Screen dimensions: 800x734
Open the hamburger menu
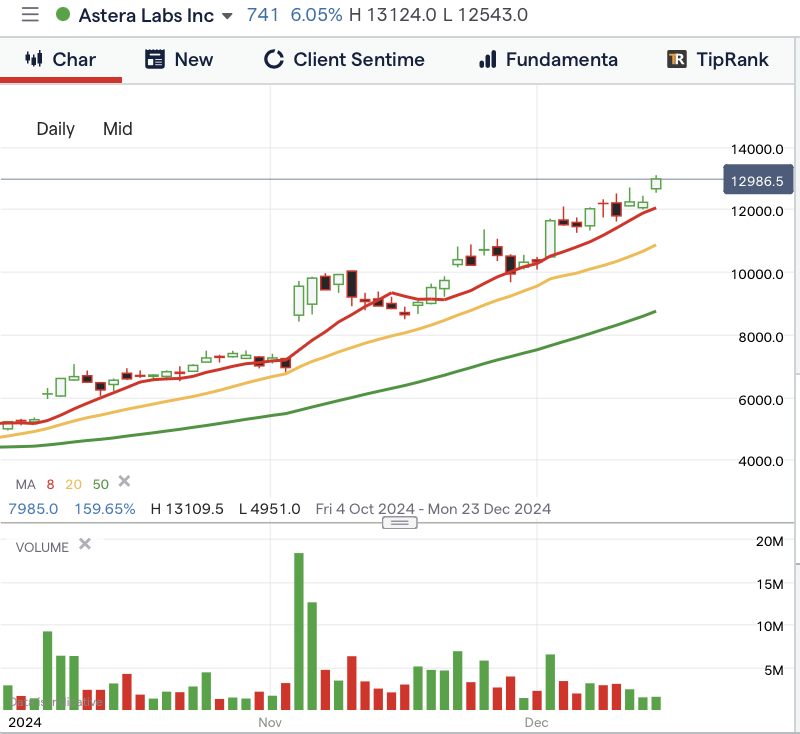coord(30,15)
